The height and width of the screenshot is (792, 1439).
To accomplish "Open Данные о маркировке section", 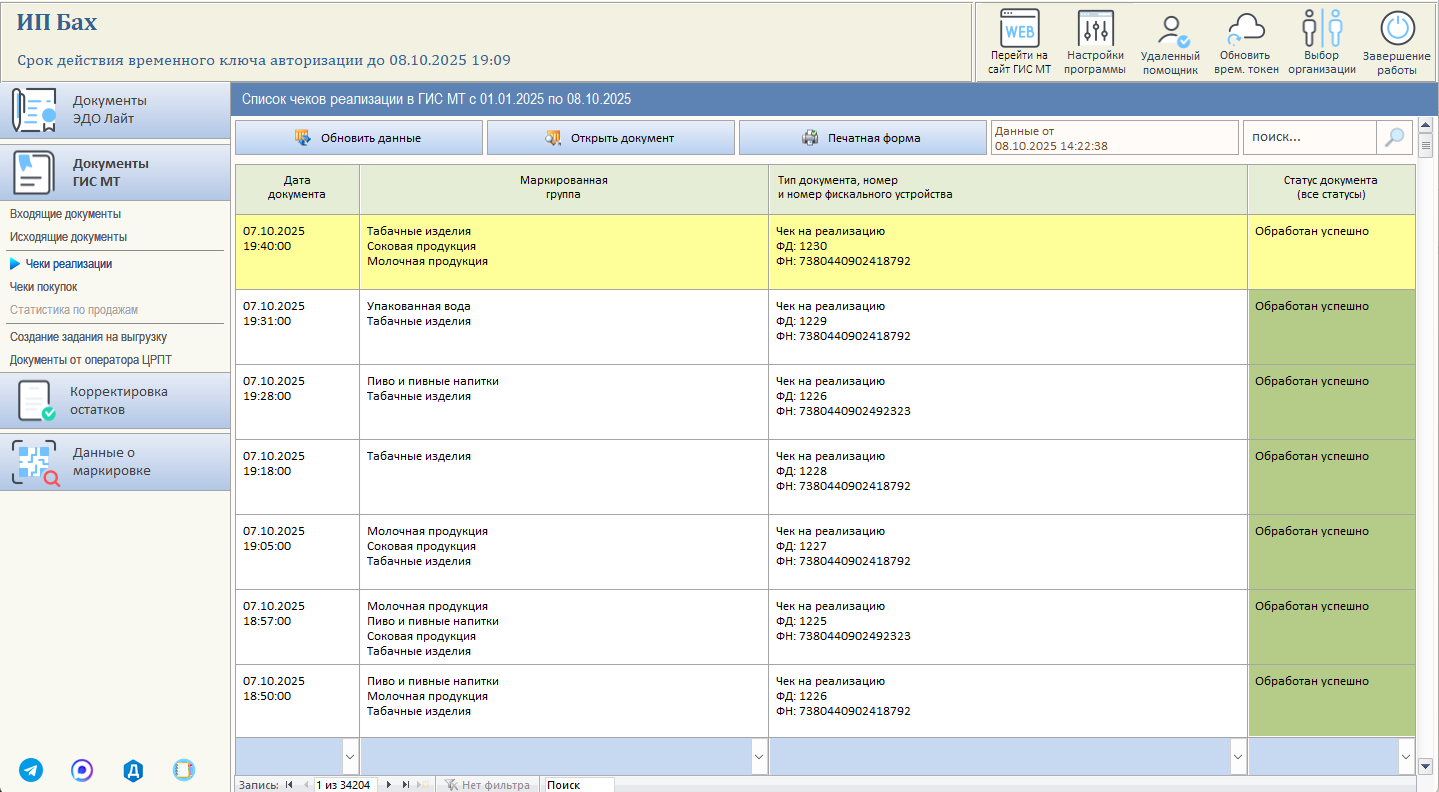I will click(x=115, y=462).
